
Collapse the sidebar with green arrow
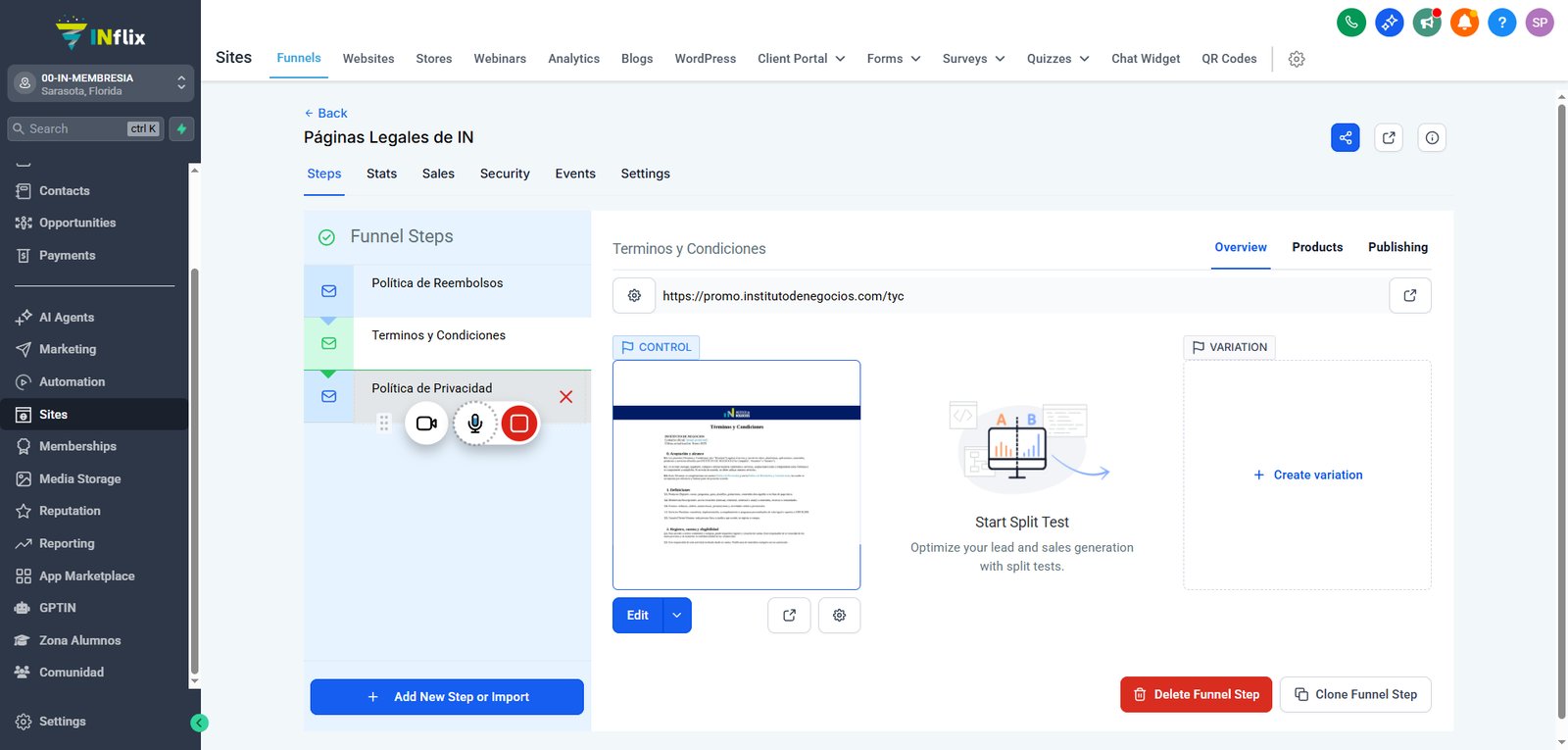199,723
